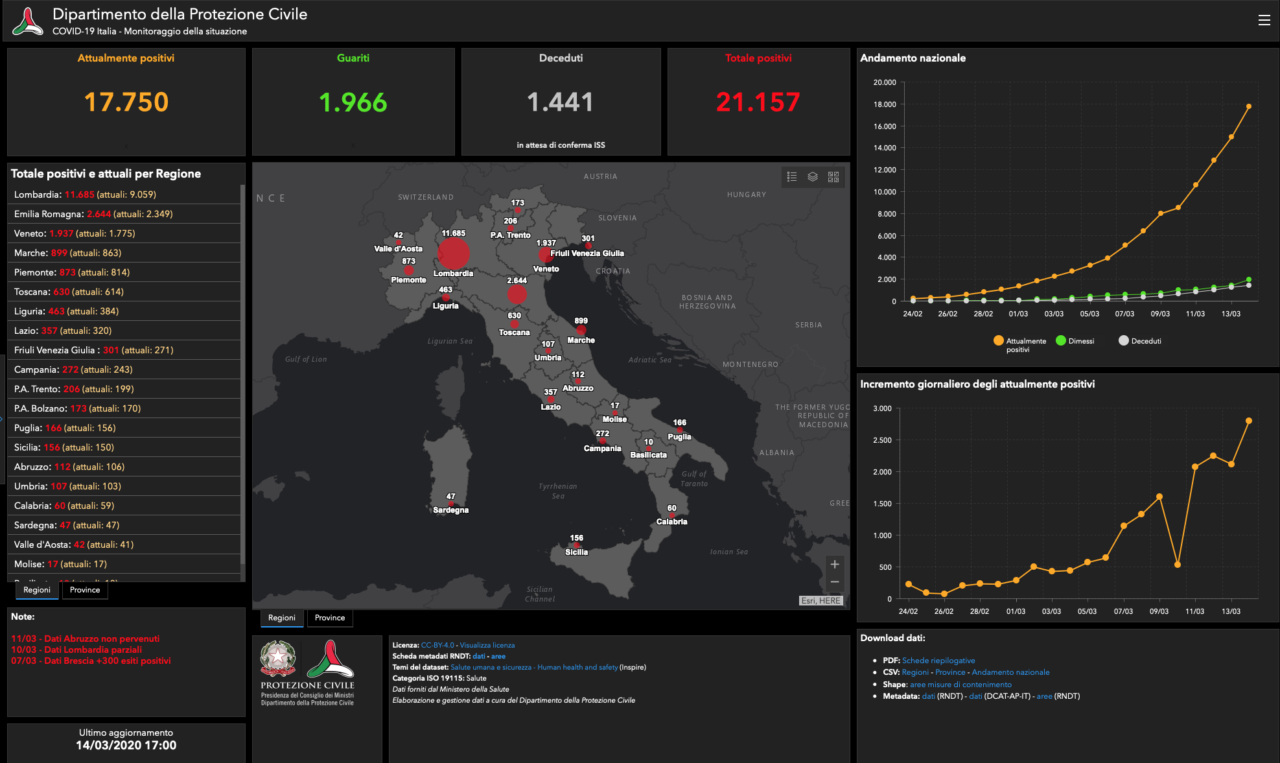Click the Visualizza licenza link
The image size is (1280, 763).
pos(490,645)
